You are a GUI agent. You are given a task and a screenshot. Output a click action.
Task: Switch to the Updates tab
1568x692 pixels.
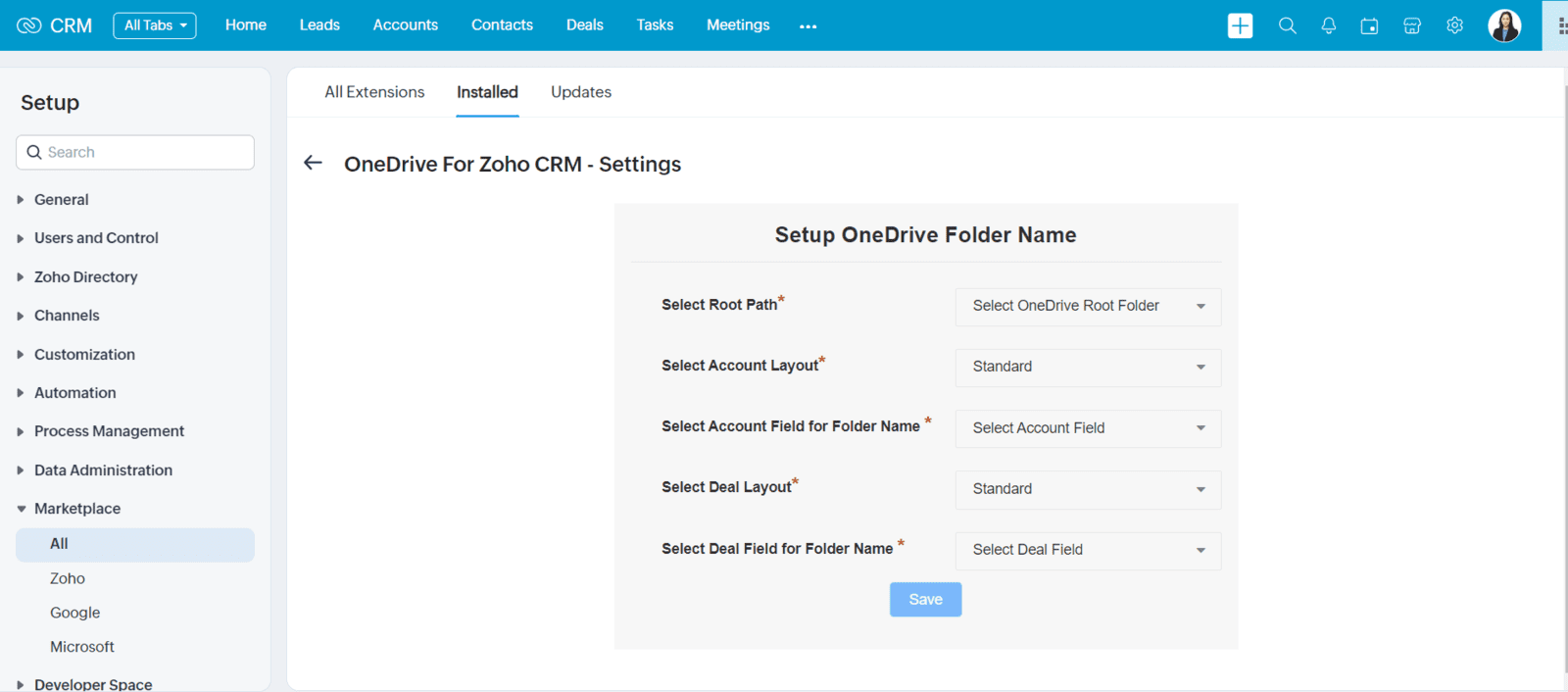coord(581,92)
